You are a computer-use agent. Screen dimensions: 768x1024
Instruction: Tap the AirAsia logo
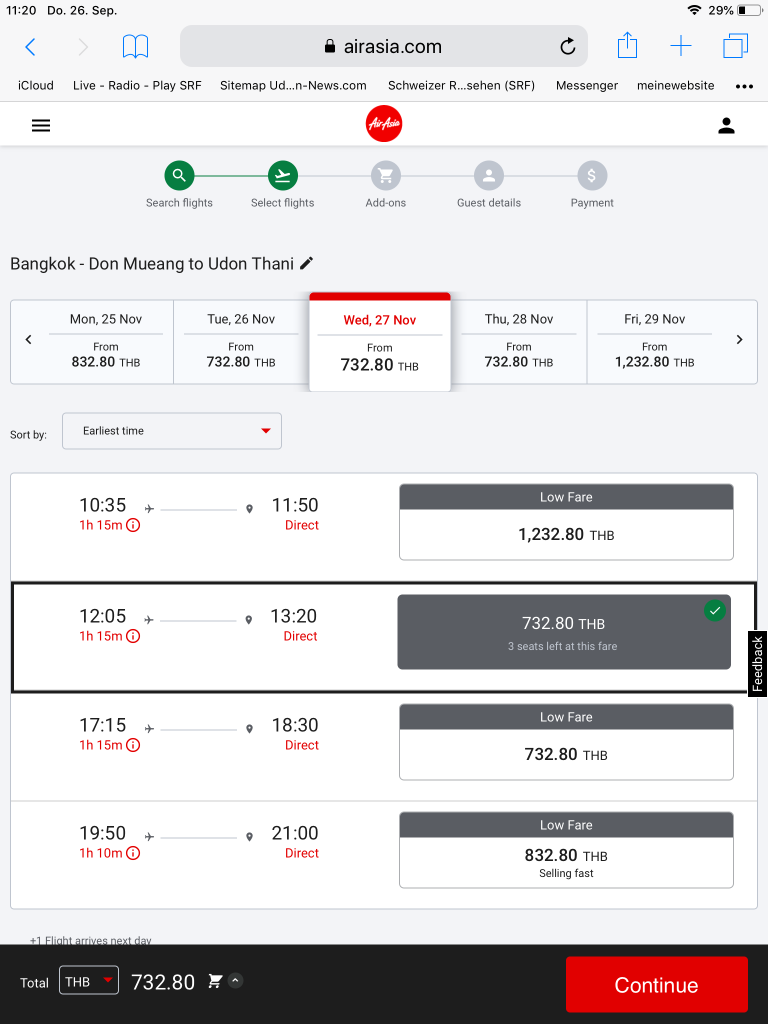[x=384, y=125]
